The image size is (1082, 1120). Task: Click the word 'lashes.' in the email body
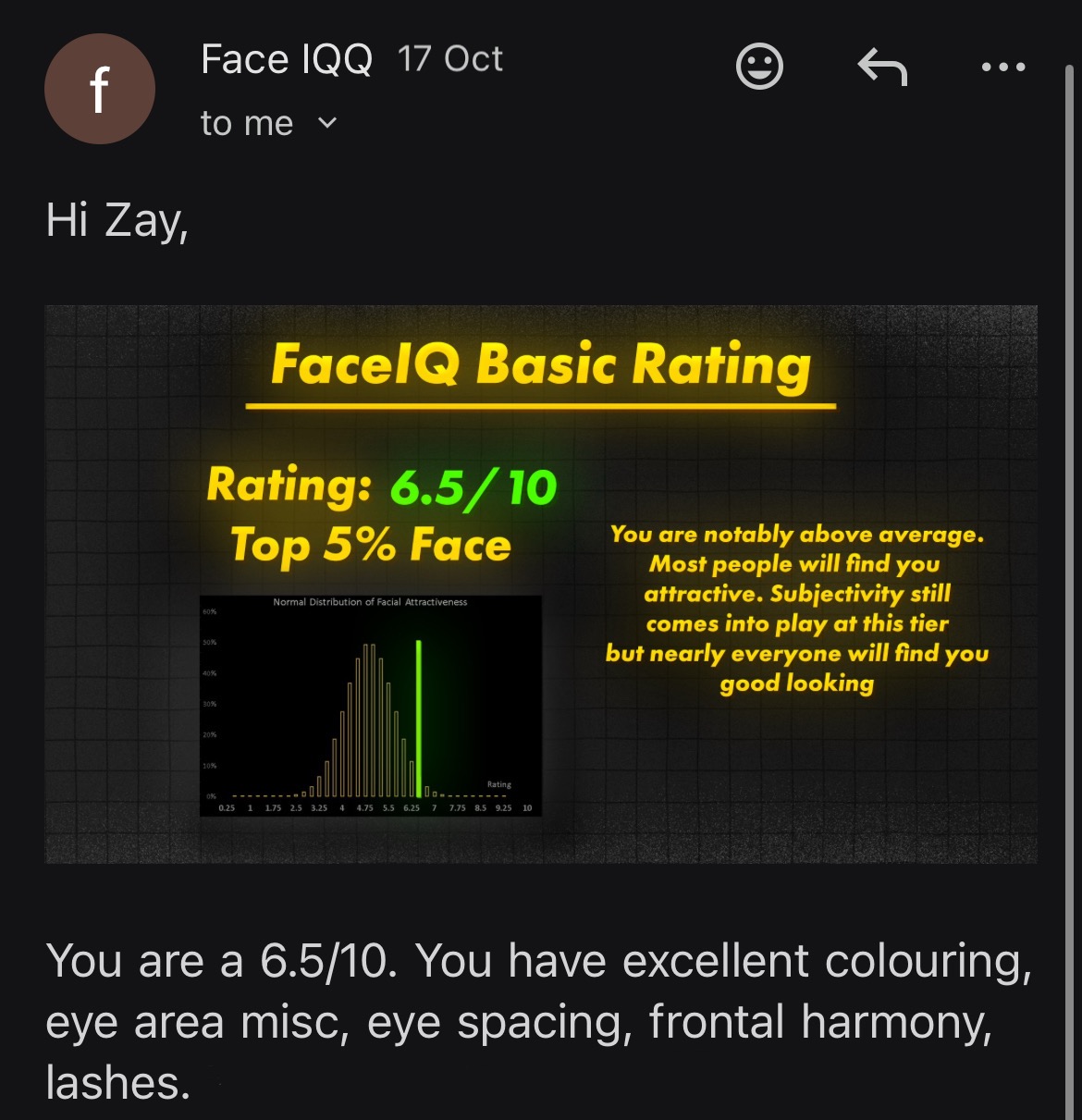tap(118, 1082)
